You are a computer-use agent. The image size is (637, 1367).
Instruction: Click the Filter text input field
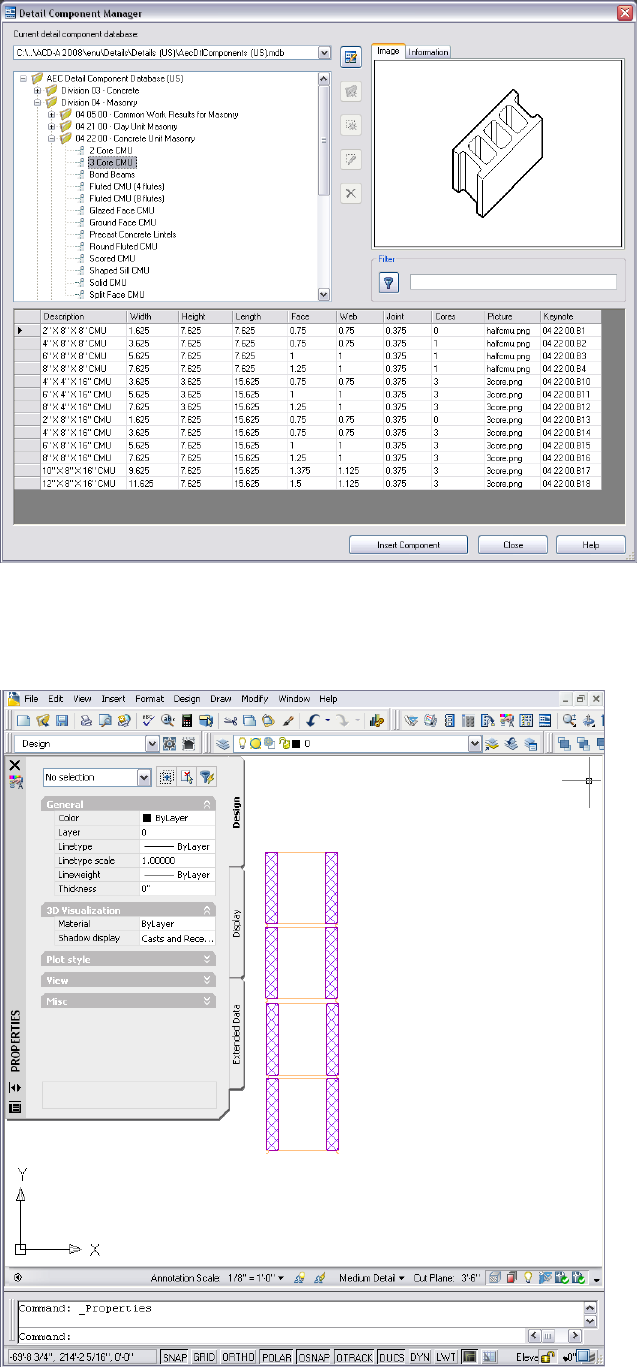tap(514, 282)
